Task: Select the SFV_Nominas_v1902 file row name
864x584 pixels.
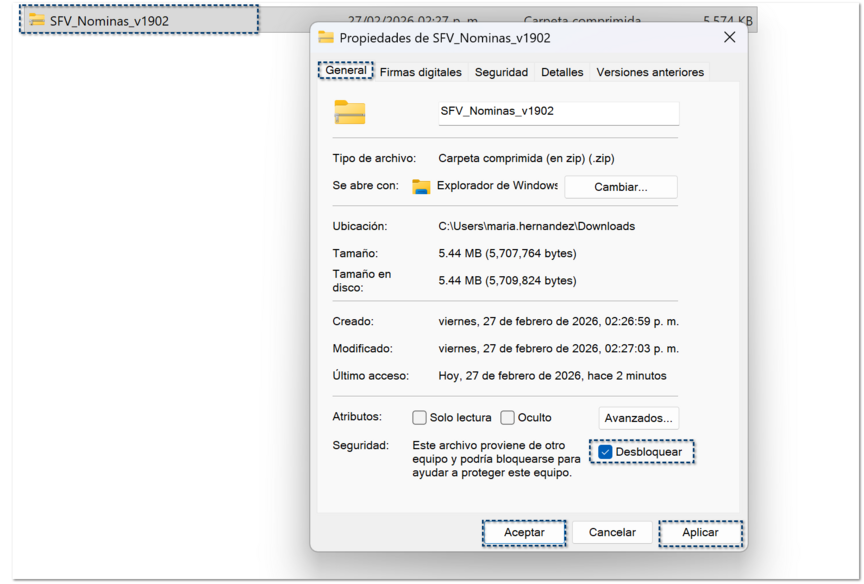Action: [109, 21]
